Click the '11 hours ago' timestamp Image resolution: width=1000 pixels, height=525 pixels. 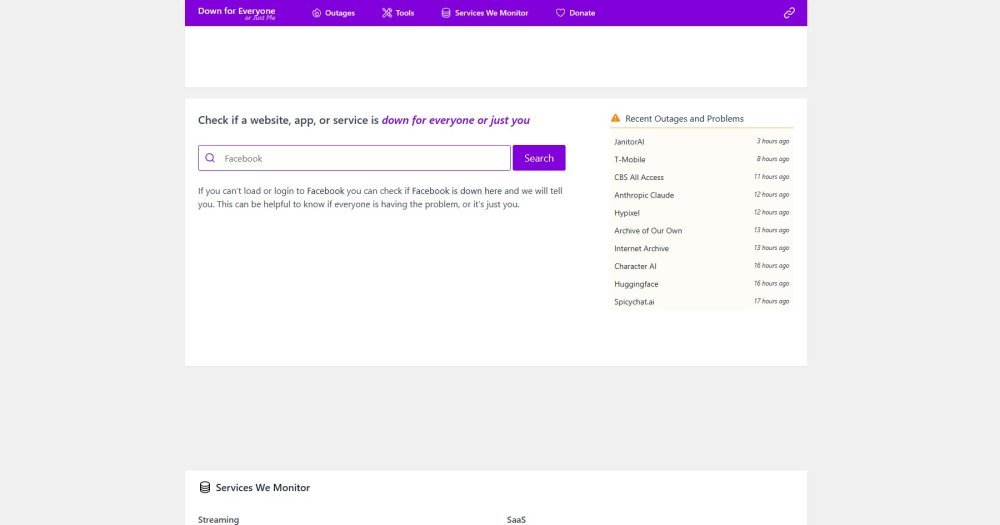point(772,177)
